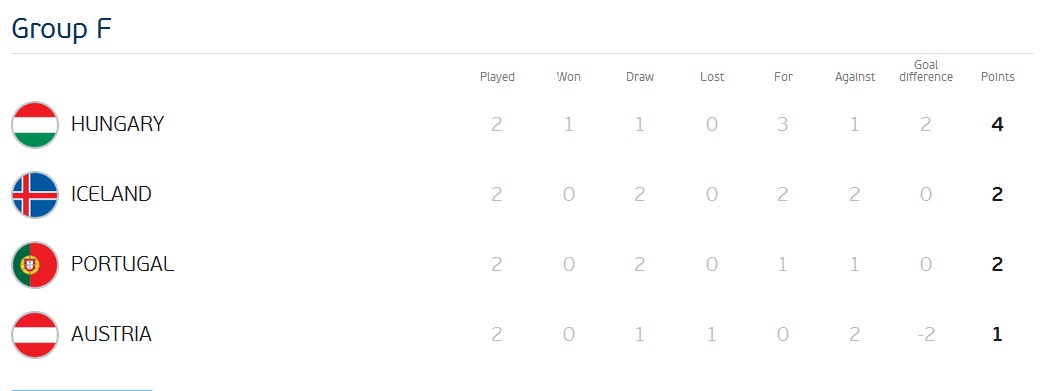The height and width of the screenshot is (391, 1058).
Task: Click the Lost column header
Action: tap(712, 77)
